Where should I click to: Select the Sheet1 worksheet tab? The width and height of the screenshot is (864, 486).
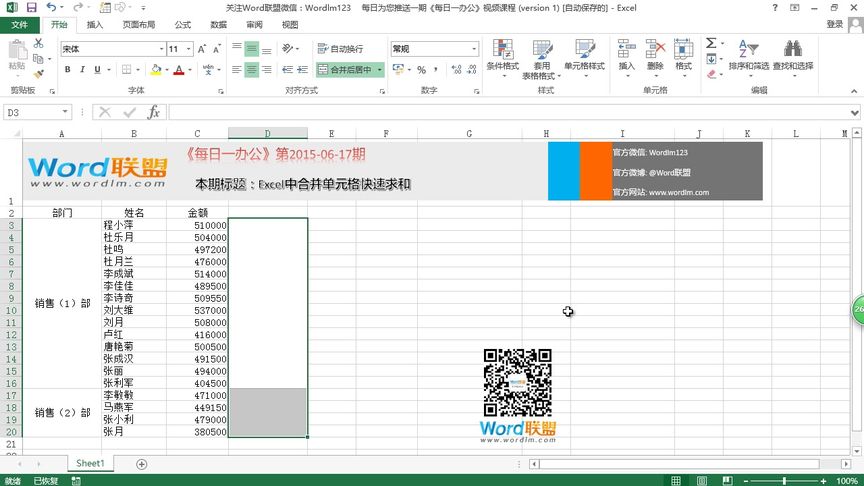click(x=90, y=463)
